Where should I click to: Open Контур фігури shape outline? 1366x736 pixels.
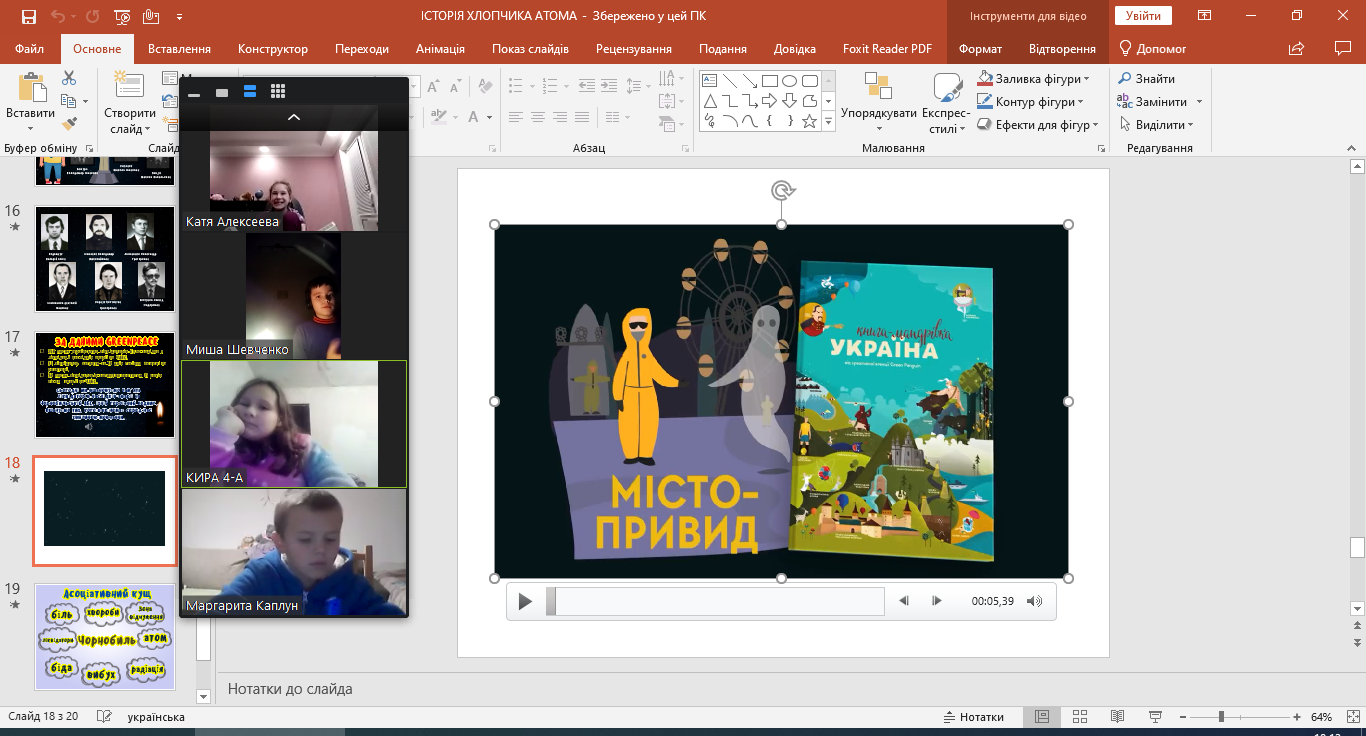point(1031,101)
